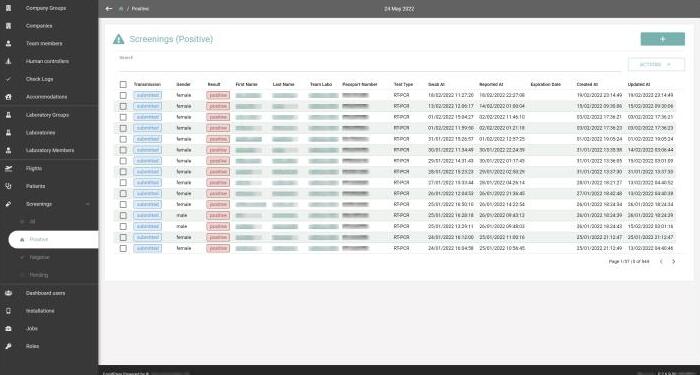Collapse the Screenings submenu chevron

tap(88, 204)
